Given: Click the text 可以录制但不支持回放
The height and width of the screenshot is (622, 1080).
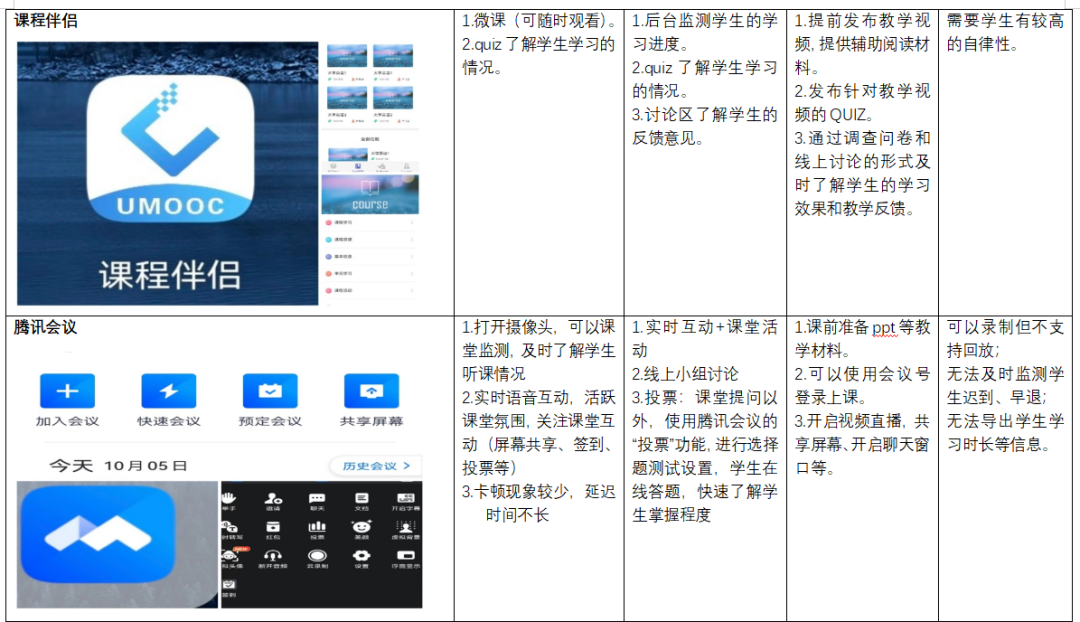Looking at the screenshot, I should [1005, 339].
